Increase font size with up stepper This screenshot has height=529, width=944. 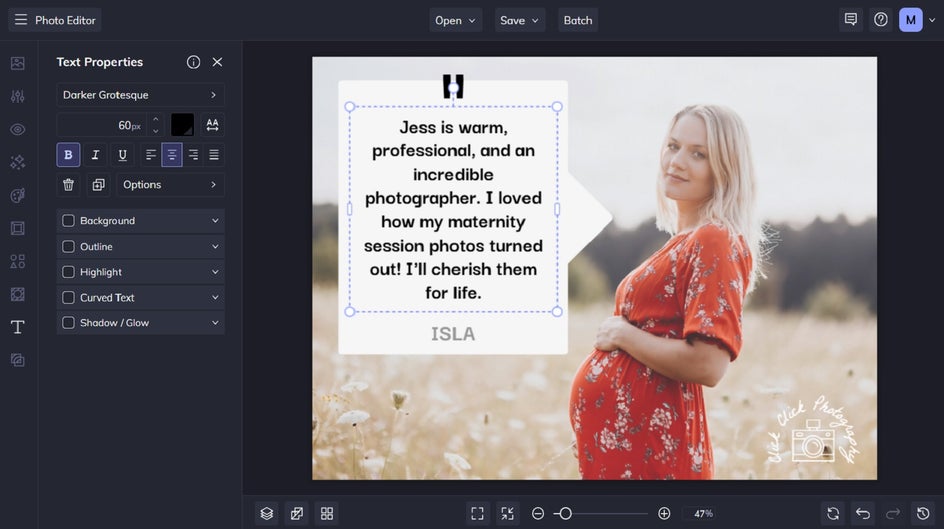156,119
